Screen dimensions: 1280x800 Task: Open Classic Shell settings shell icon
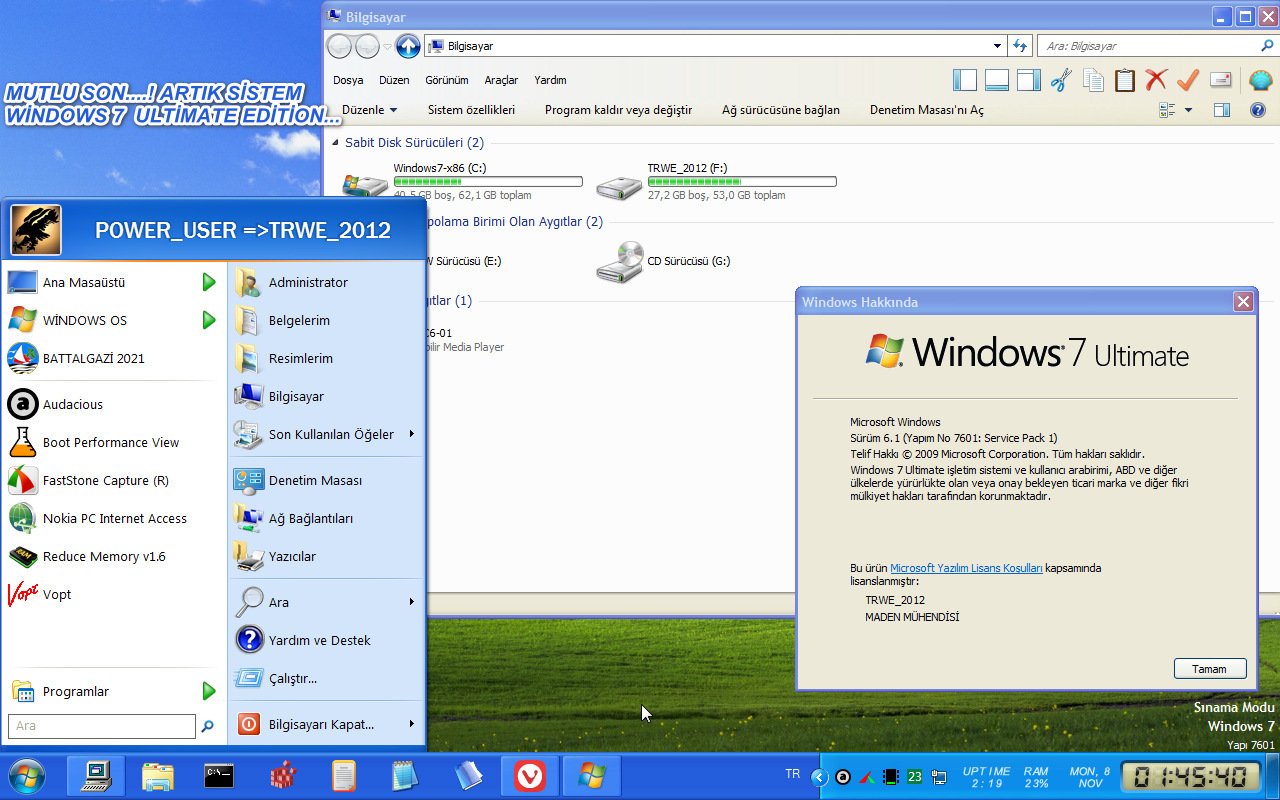[1260, 80]
